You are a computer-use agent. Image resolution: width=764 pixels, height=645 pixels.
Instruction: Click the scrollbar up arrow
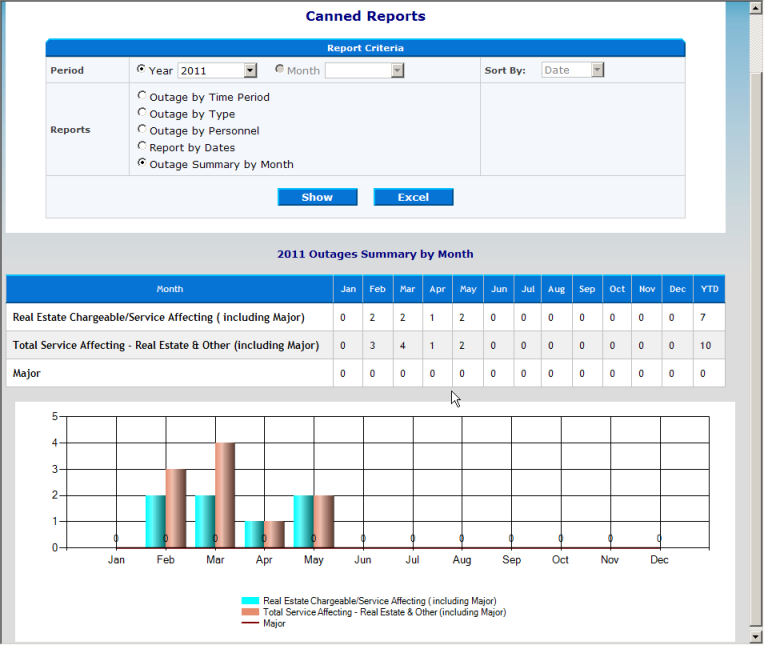[x=756, y=8]
